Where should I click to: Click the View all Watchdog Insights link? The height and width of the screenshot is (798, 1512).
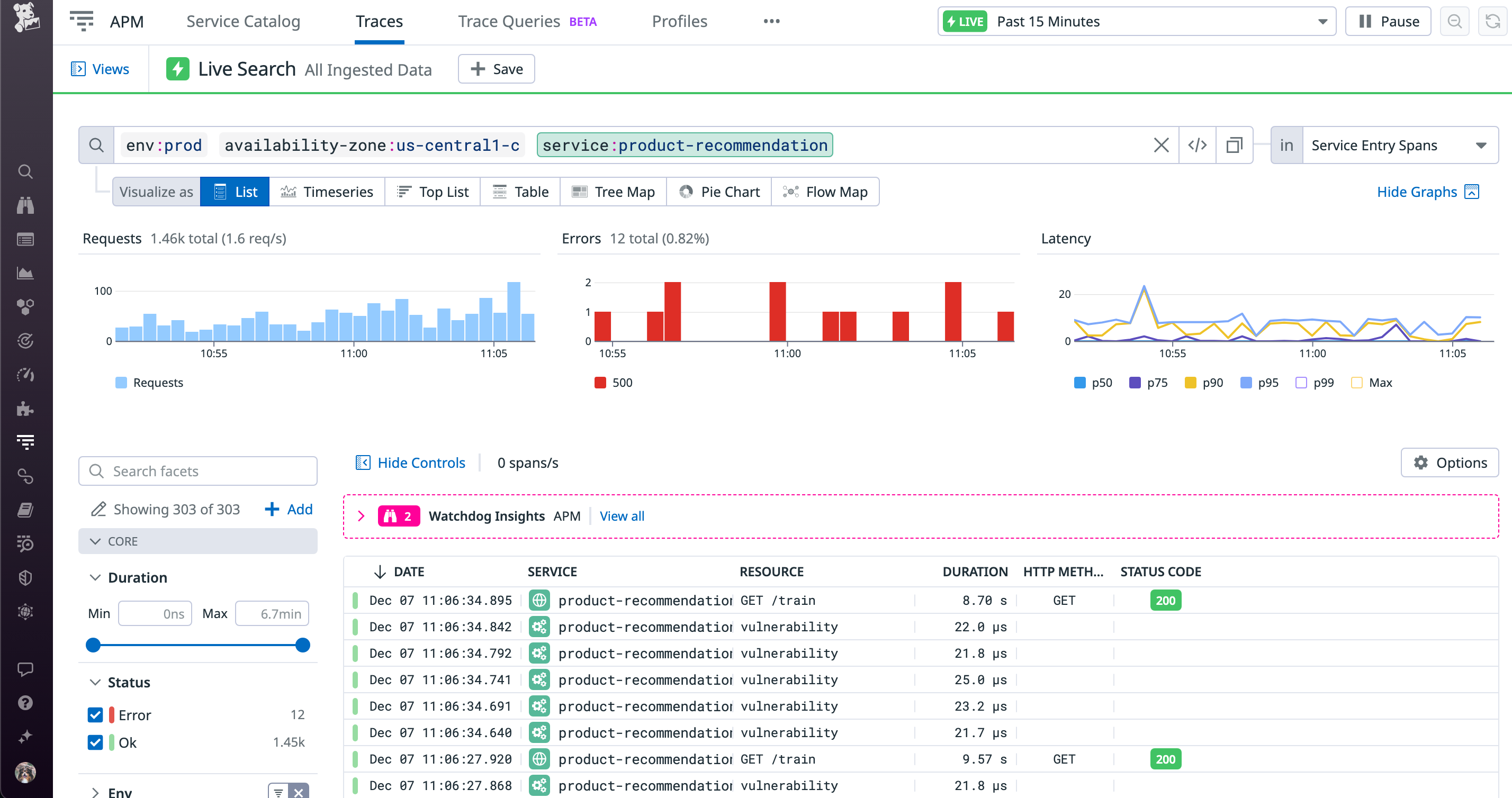point(622,516)
